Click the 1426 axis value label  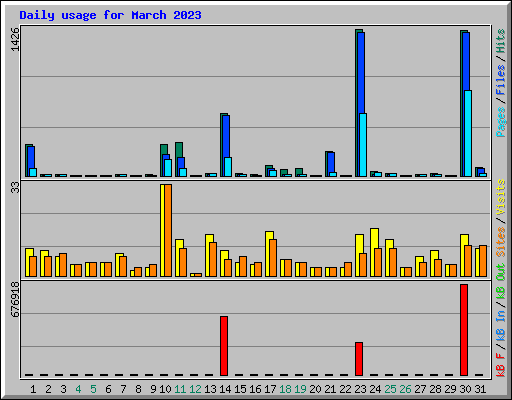pos(15,39)
